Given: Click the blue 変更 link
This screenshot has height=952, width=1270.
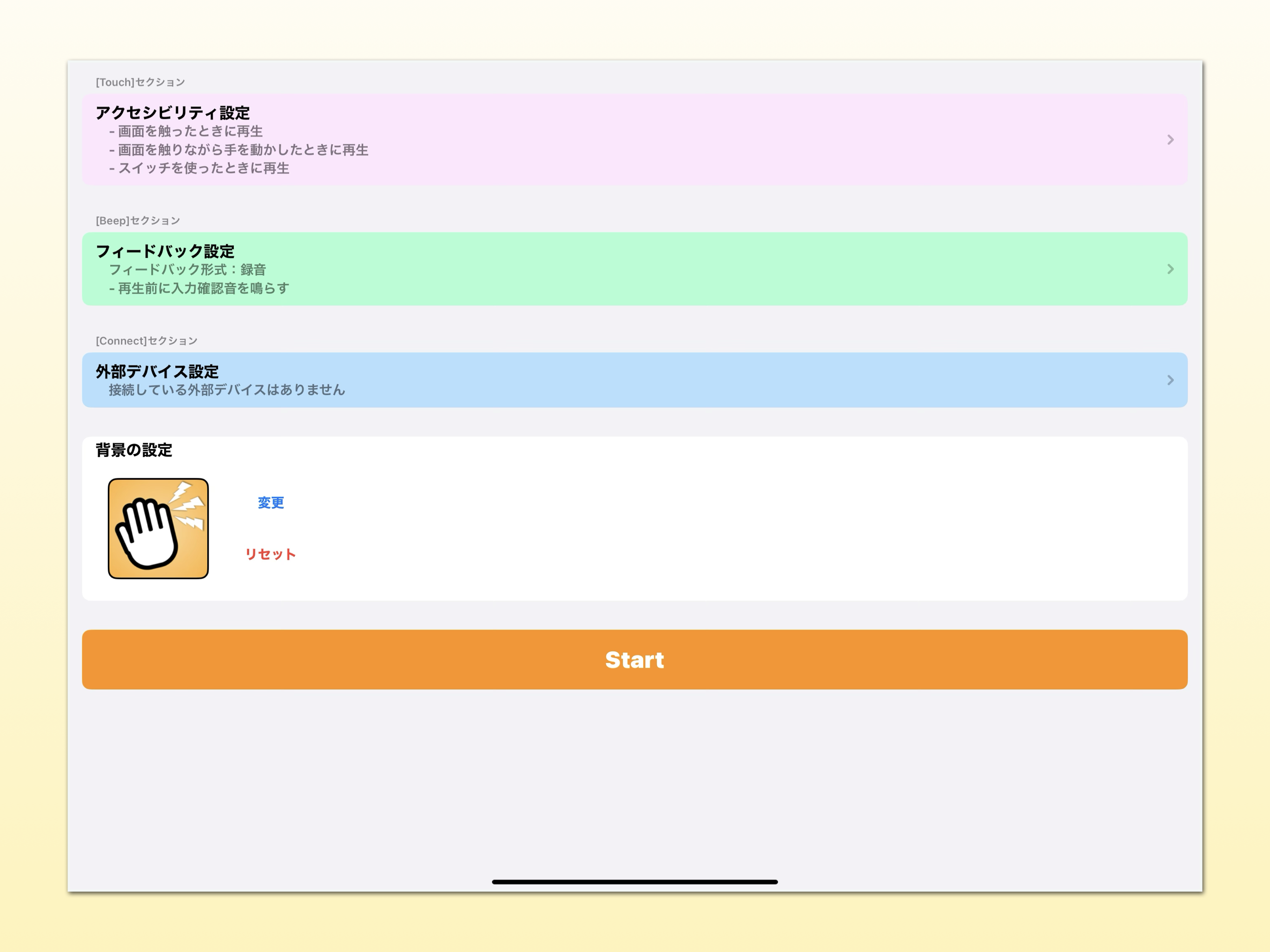Looking at the screenshot, I should [271, 502].
